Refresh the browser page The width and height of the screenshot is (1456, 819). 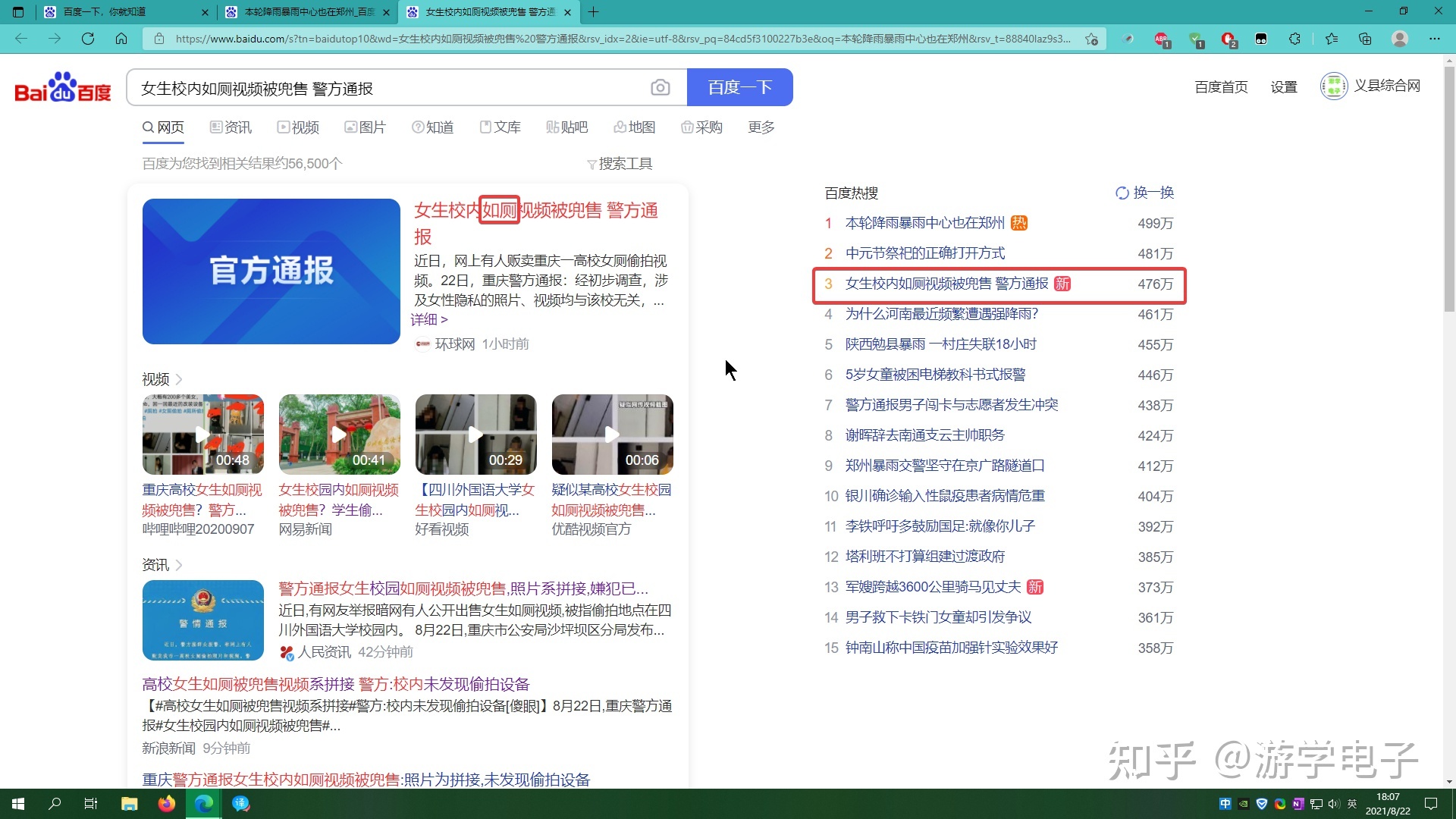pos(88,39)
